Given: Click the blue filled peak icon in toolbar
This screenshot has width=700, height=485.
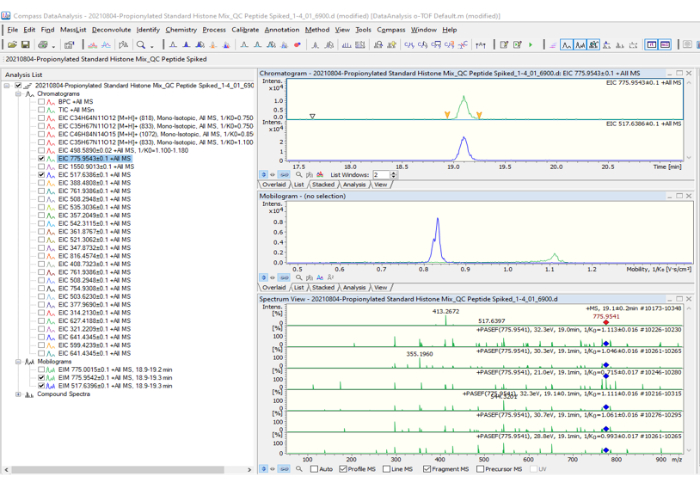Looking at the screenshot, I should (186, 45).
